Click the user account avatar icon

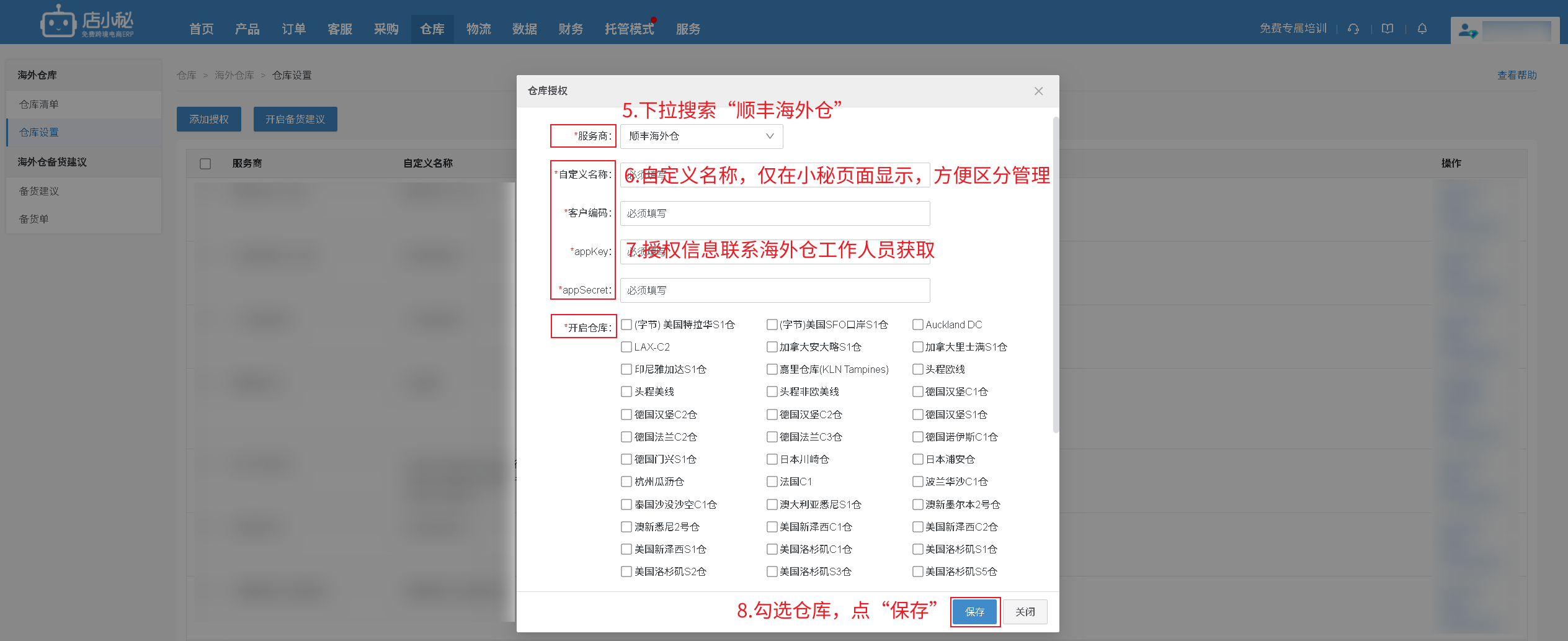tap(1468, 30)
